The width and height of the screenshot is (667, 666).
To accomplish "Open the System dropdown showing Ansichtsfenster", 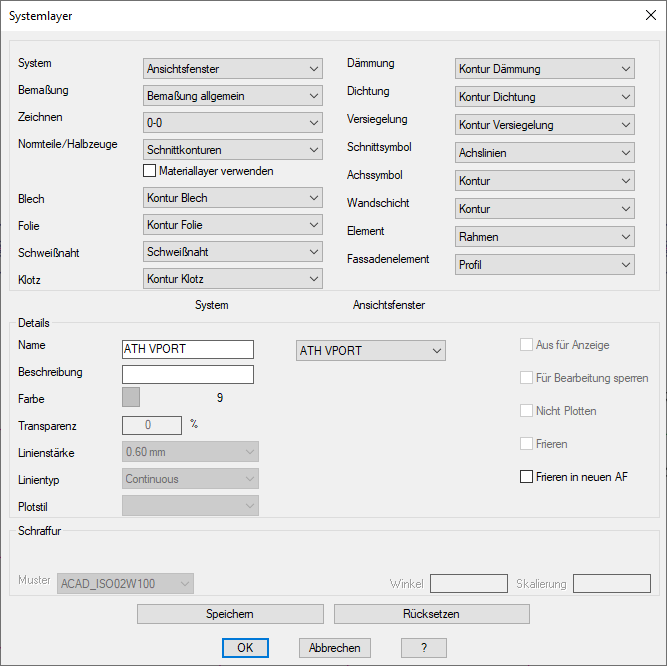I will (x=232, y=69).
